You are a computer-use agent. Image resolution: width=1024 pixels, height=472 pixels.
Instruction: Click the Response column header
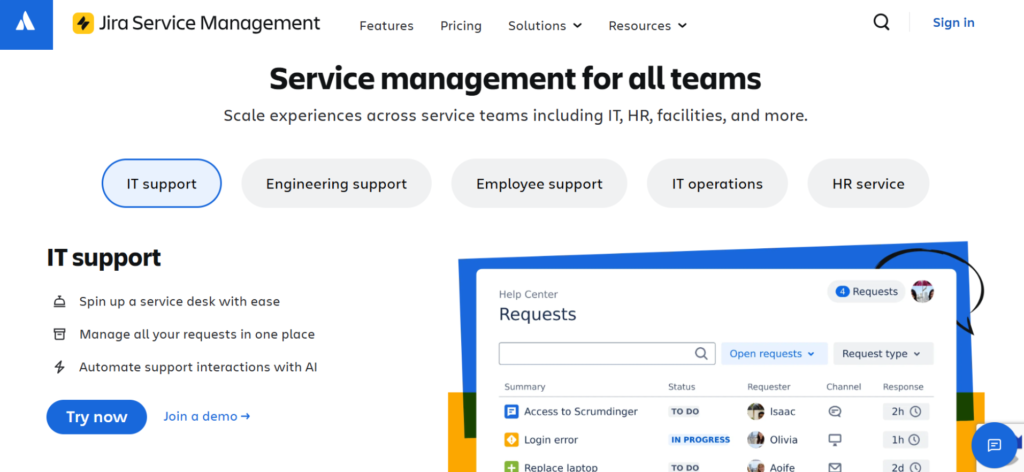tap(903, 386)
